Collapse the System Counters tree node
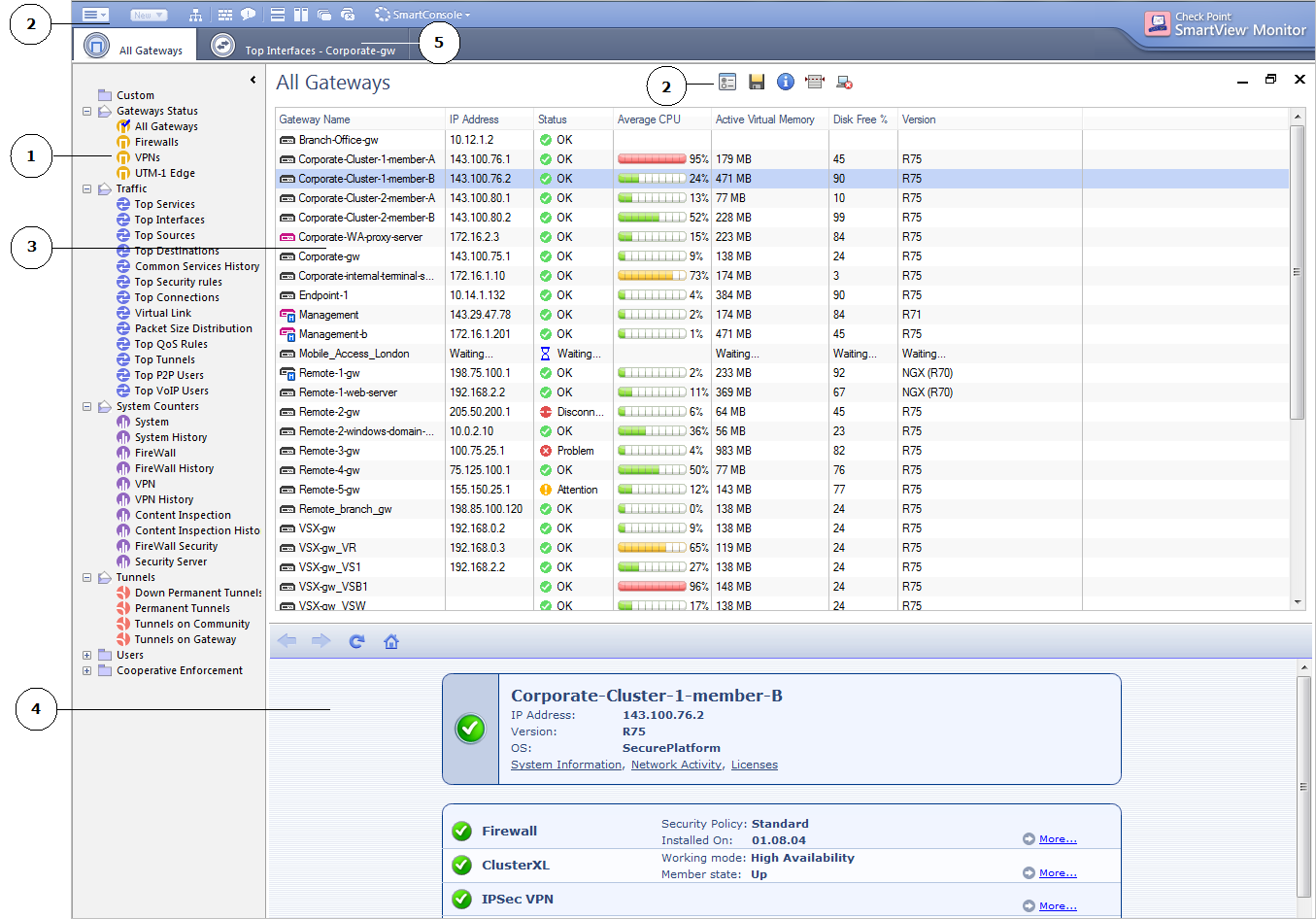 click(x=86, y=407)
